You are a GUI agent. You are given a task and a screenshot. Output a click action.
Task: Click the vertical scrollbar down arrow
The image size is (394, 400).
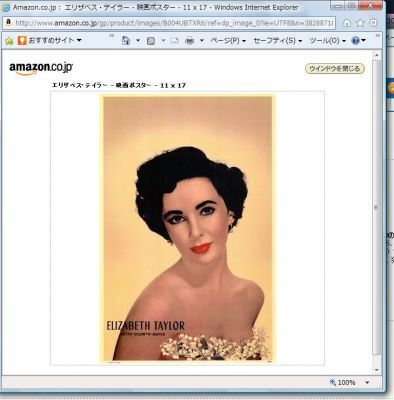click(x=376, y=370)
